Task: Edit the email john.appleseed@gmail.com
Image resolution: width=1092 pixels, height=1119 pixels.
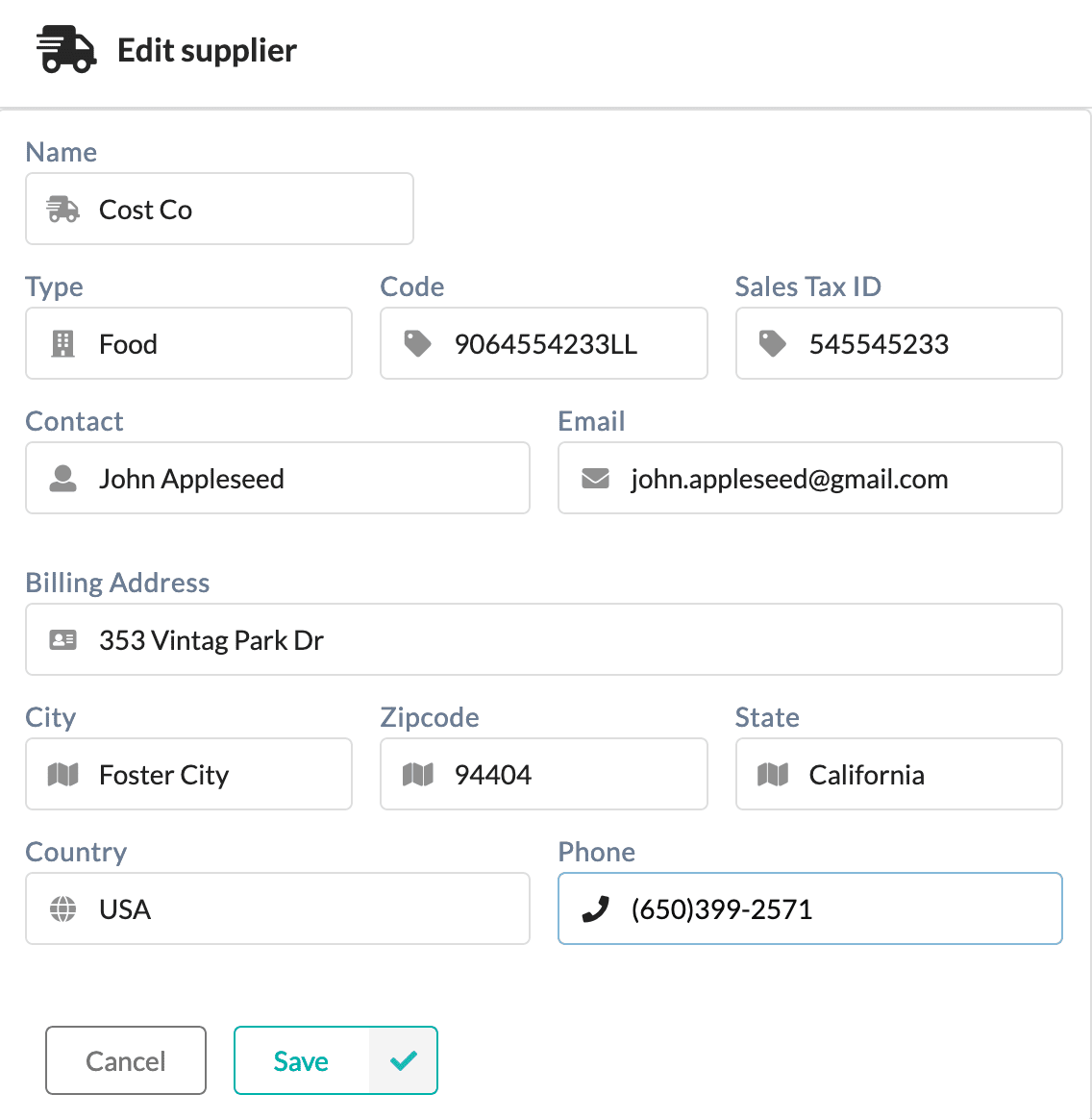Action: (x=810, y=478)
